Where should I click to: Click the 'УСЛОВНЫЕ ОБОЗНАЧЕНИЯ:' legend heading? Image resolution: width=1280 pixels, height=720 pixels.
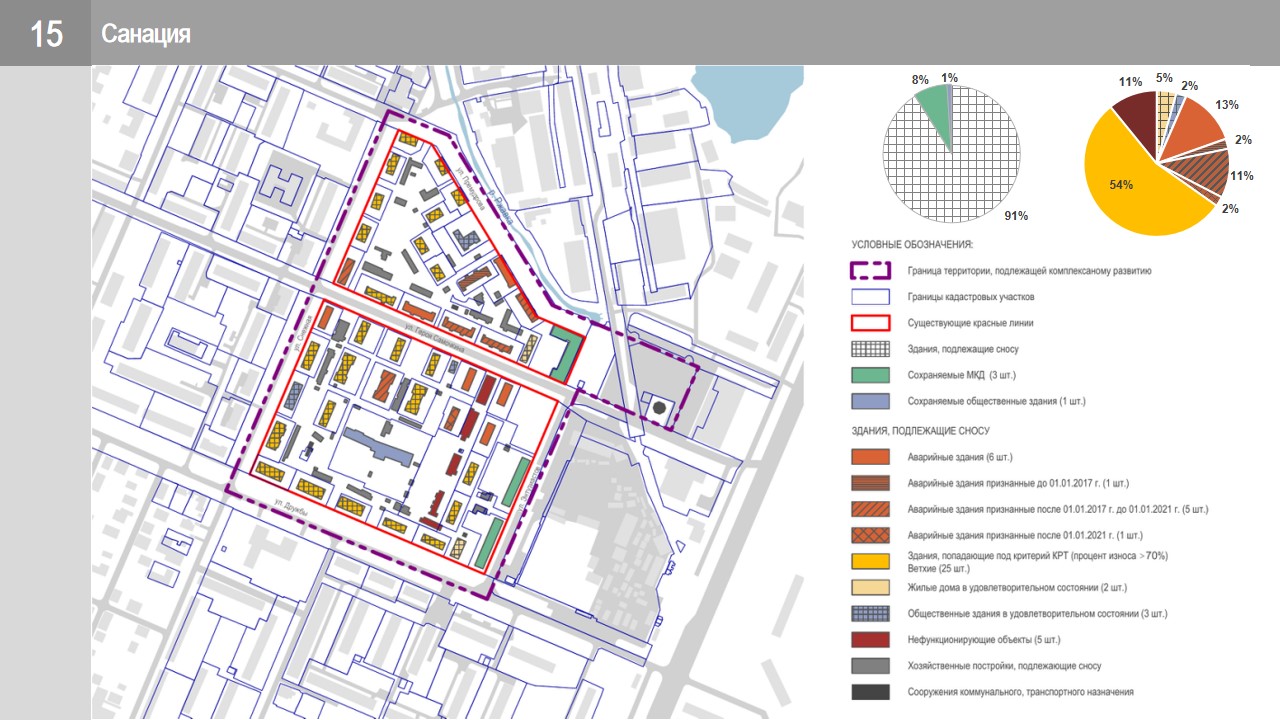click(912, 244)
